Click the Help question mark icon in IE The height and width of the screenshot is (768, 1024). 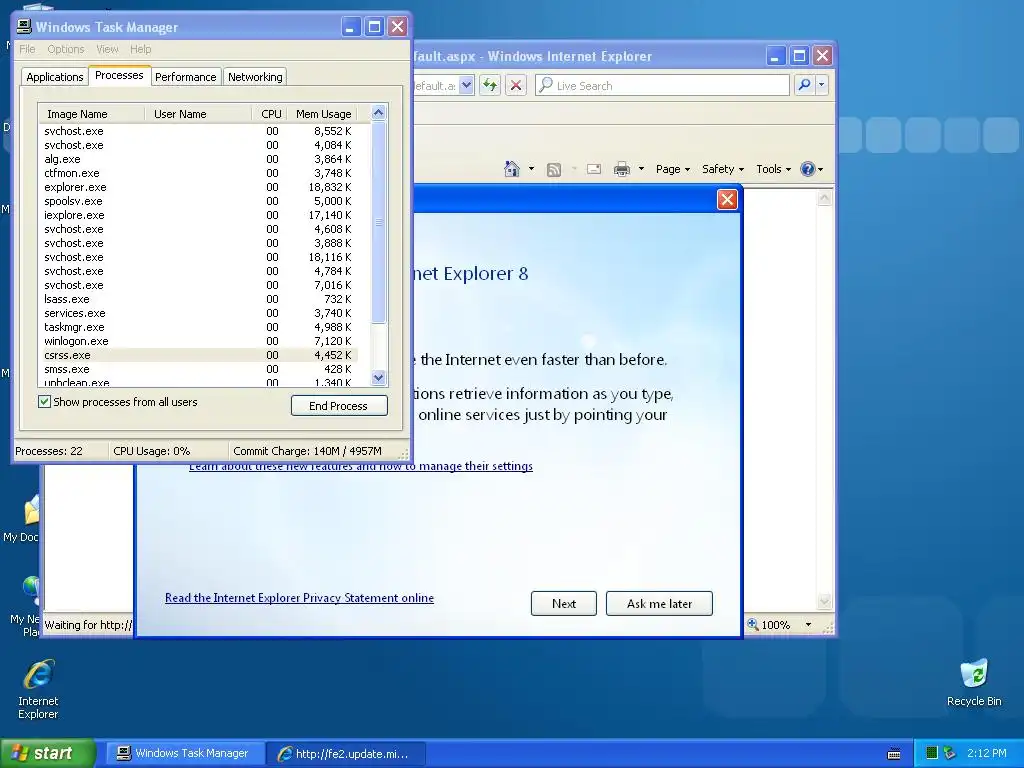pos(808,169)
